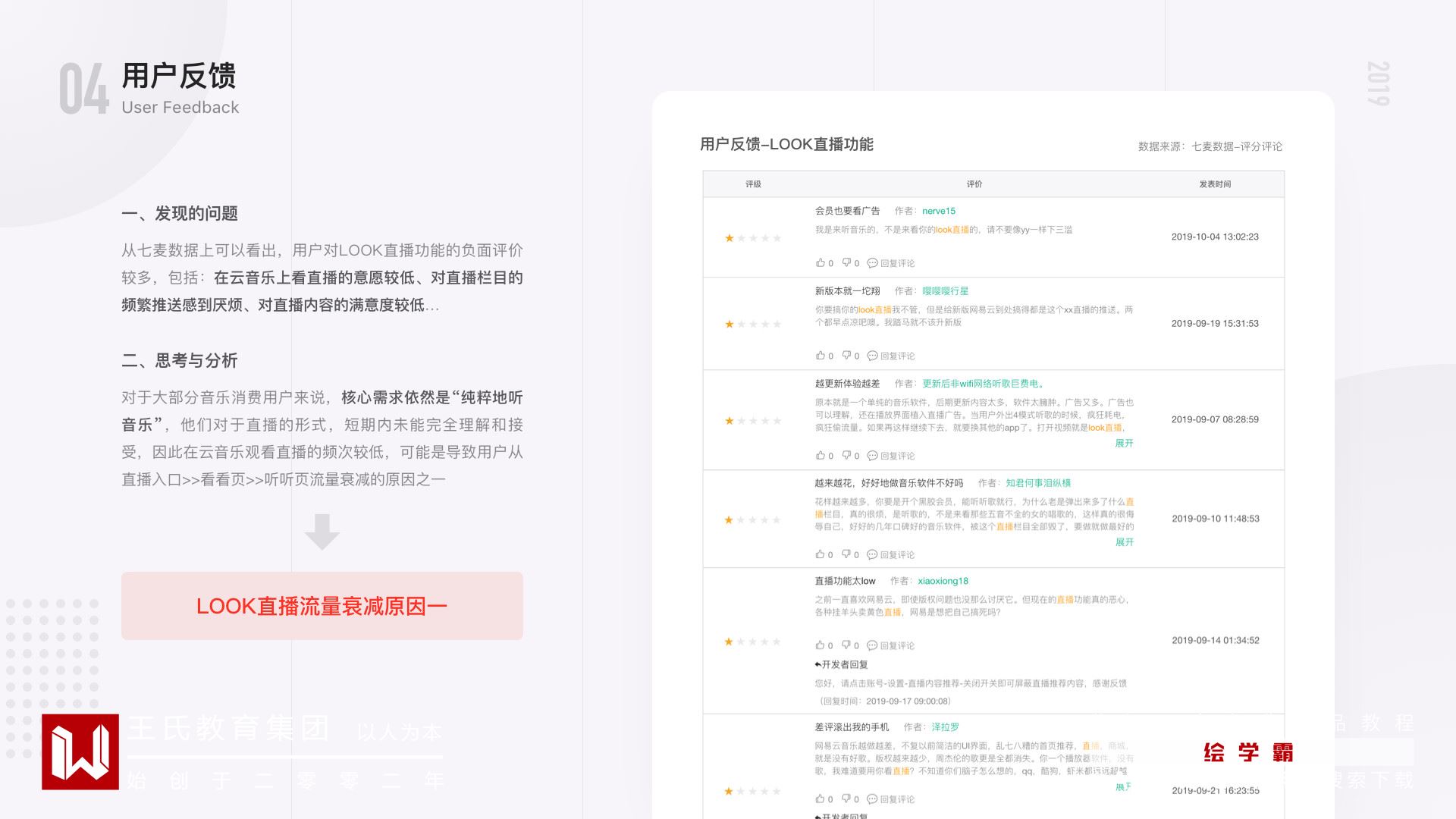Click thumbs-down icon on nerve15 review
Viewport: 1456px width, 819px height.
click(846, 262)
